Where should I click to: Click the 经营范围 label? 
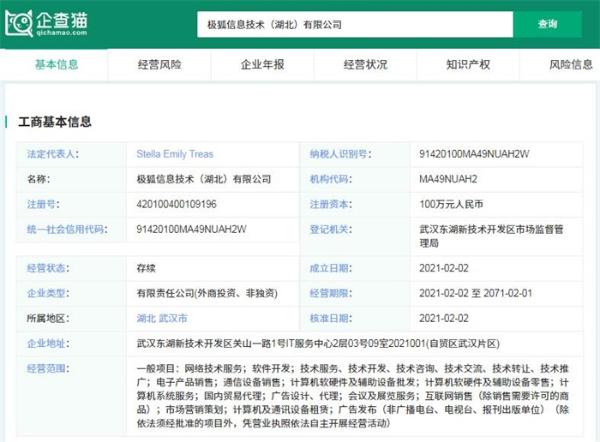[x=48, y=369]
